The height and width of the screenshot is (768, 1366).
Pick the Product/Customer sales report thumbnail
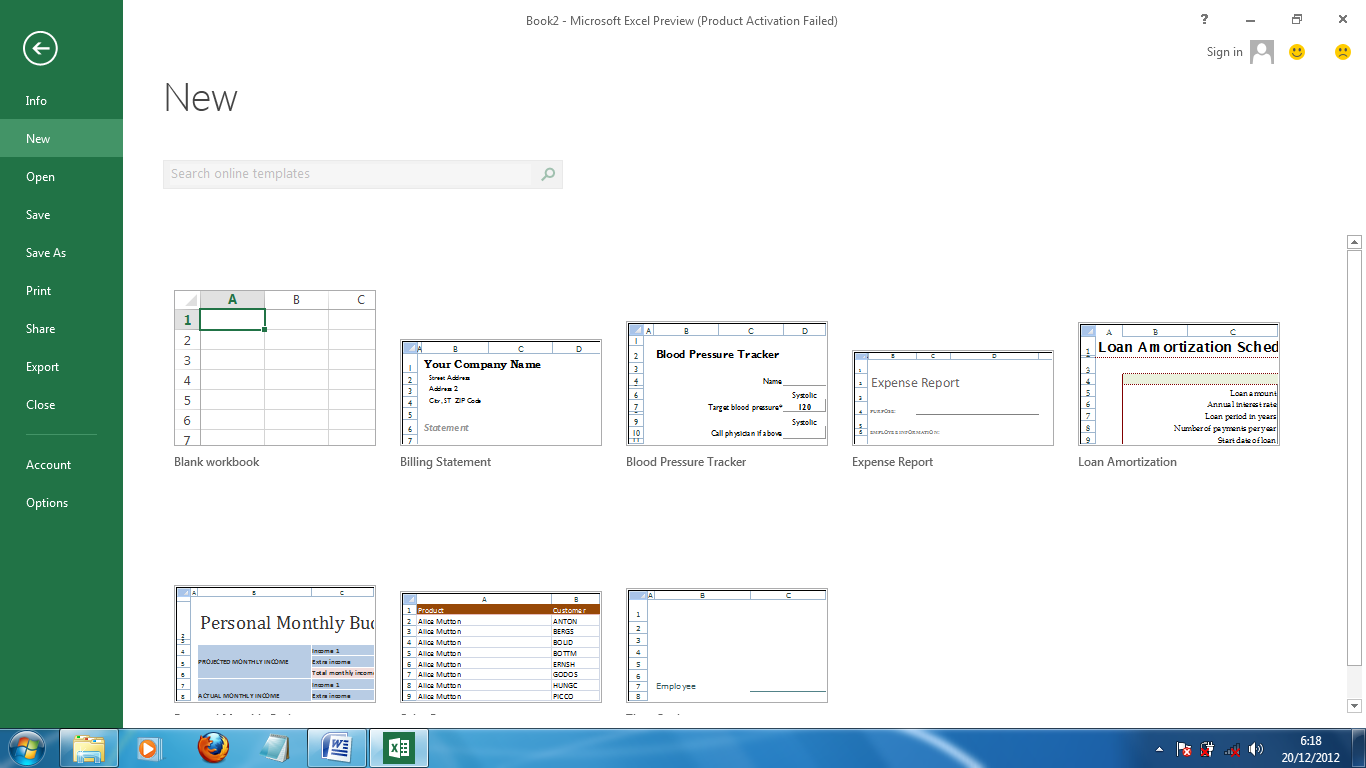[501, 646]
